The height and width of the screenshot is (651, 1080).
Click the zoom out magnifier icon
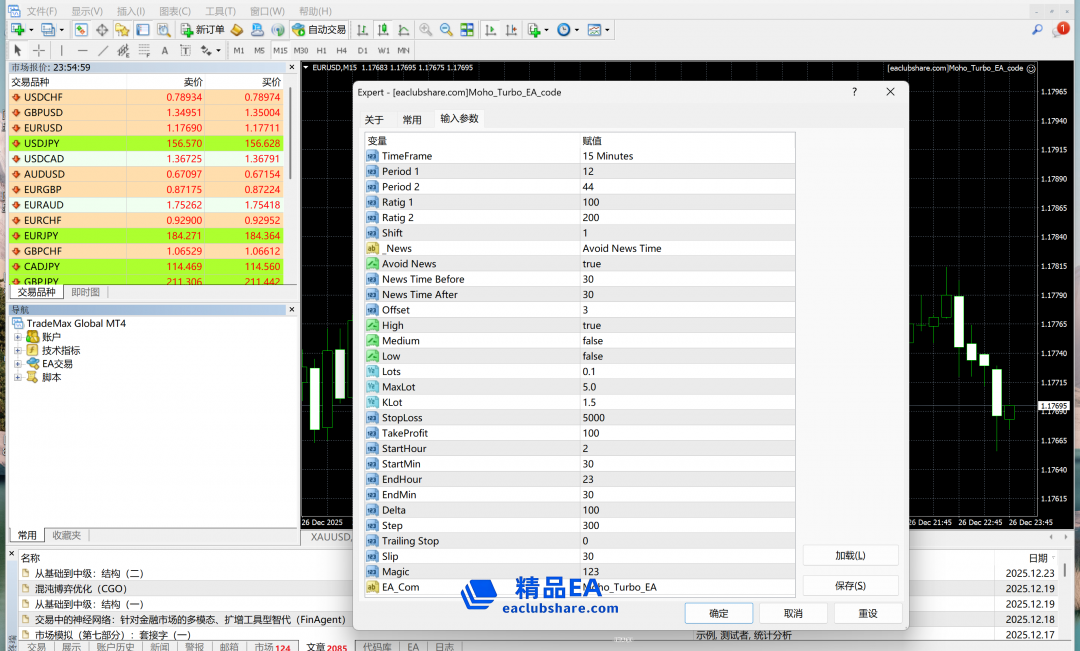pyautogui.click(x=446, y=30)
